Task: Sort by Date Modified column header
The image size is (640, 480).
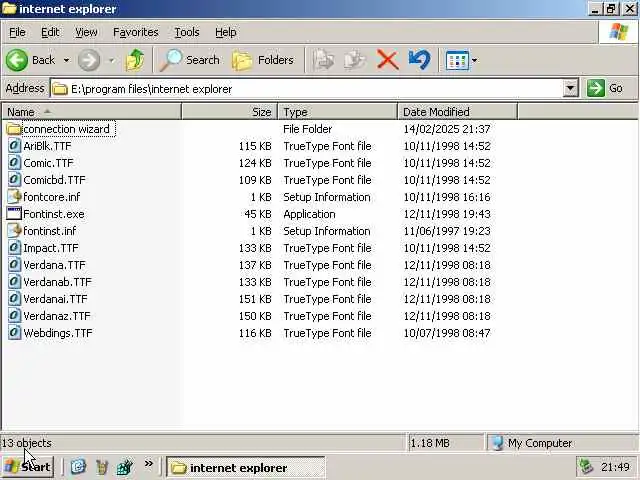Action: point(457,112)
